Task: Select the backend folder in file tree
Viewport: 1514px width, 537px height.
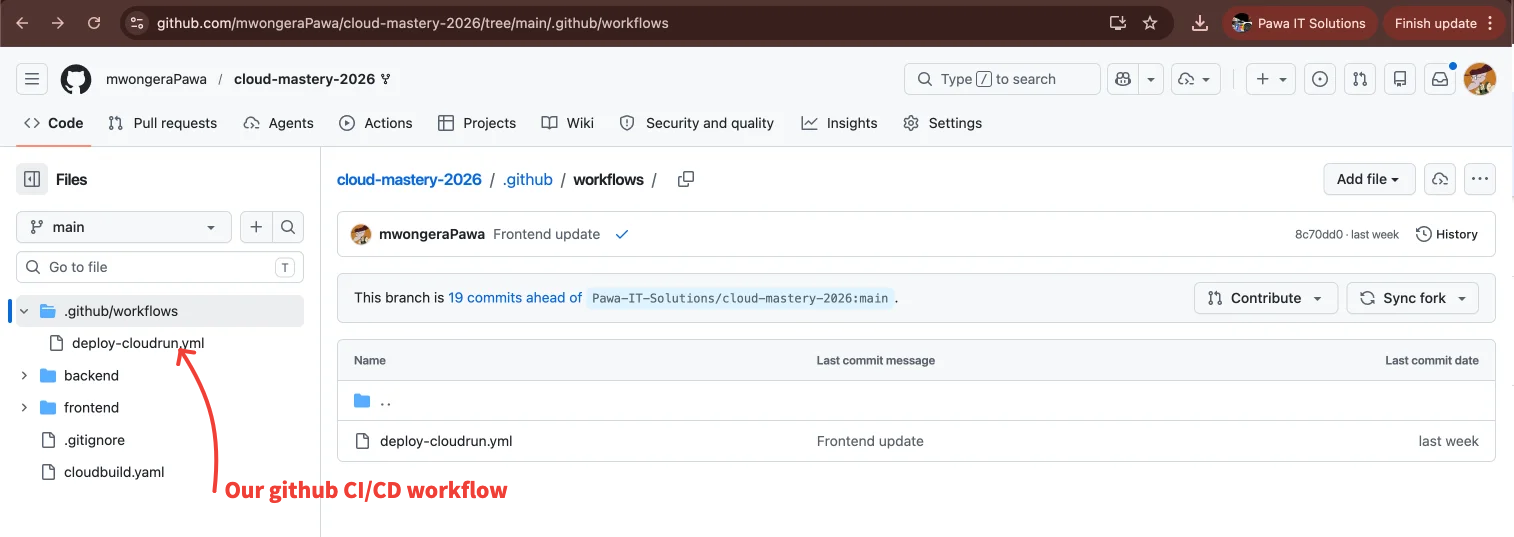Action: (x=91, y=375)
